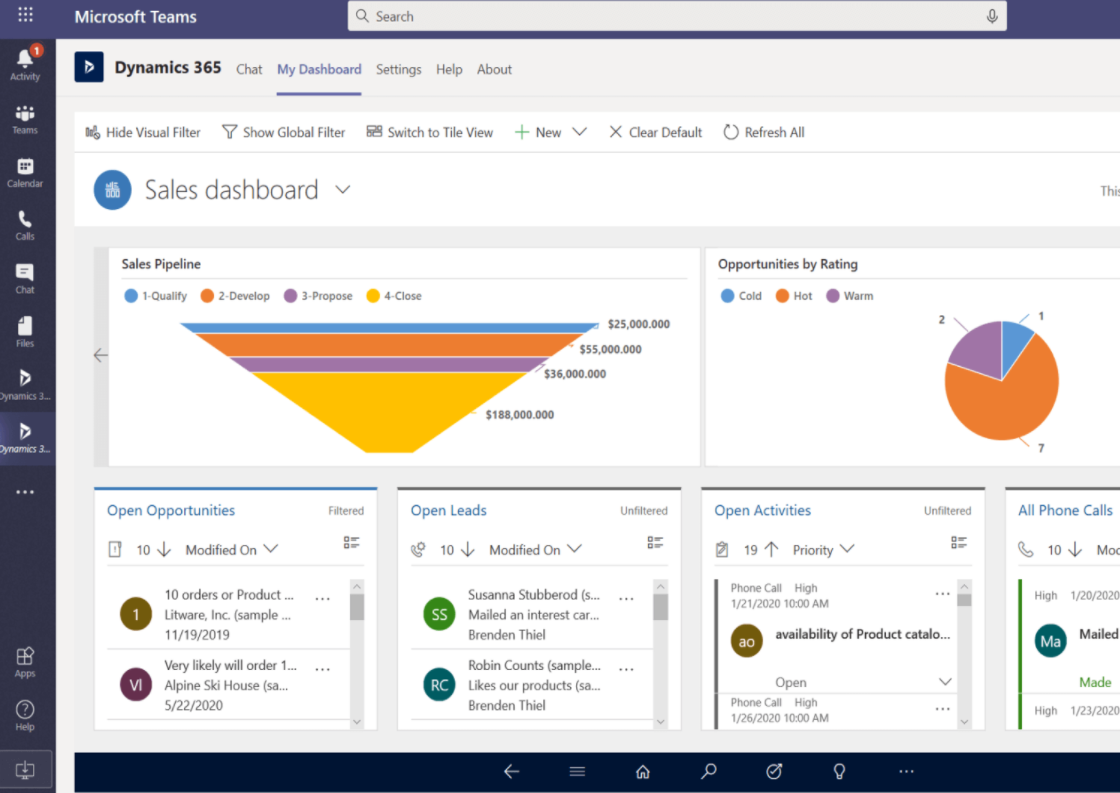Open the lightbulb assistant in bottom bar
The width and height of the screenshot is (1120, 793).
coord(839,772)
